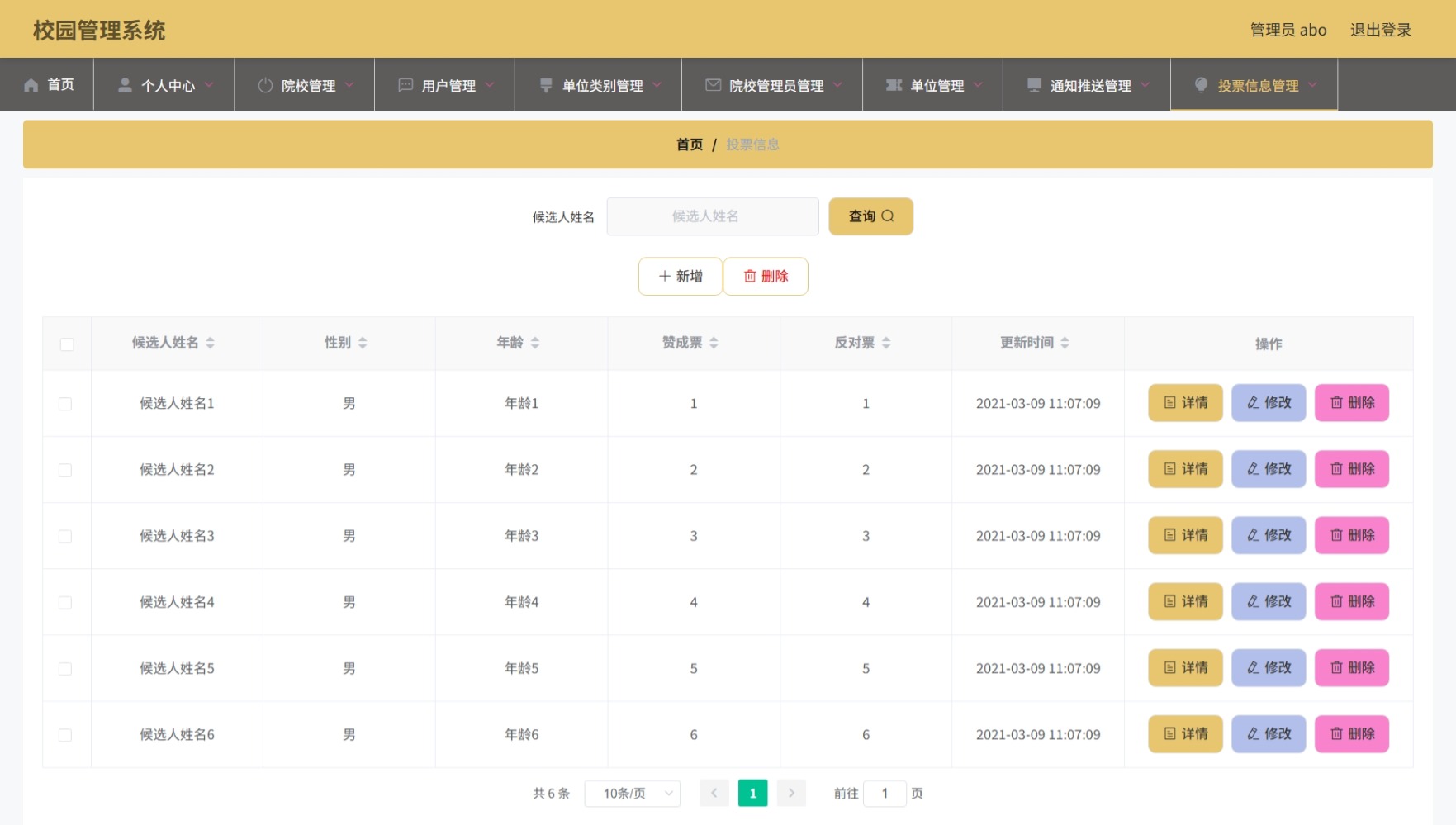The width and height of the screenshot is (1456, 825).
Task: Click the 查询 search button
Action: click(871, 216)
